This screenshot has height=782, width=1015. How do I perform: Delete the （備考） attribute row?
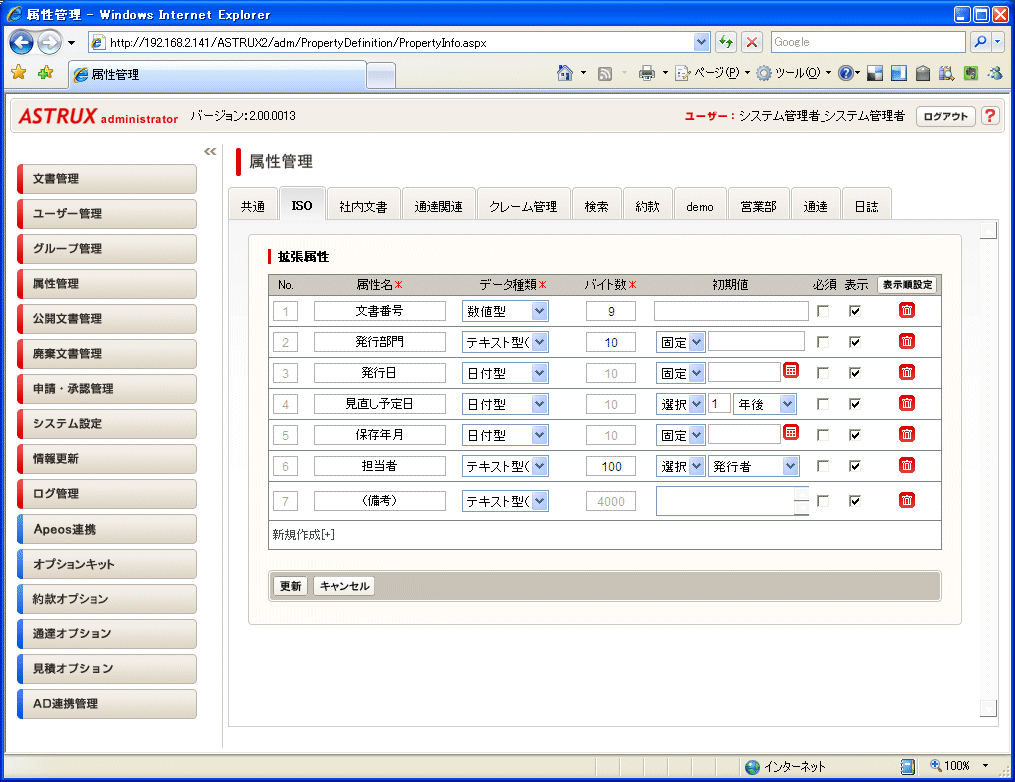(x=906, y=500)
